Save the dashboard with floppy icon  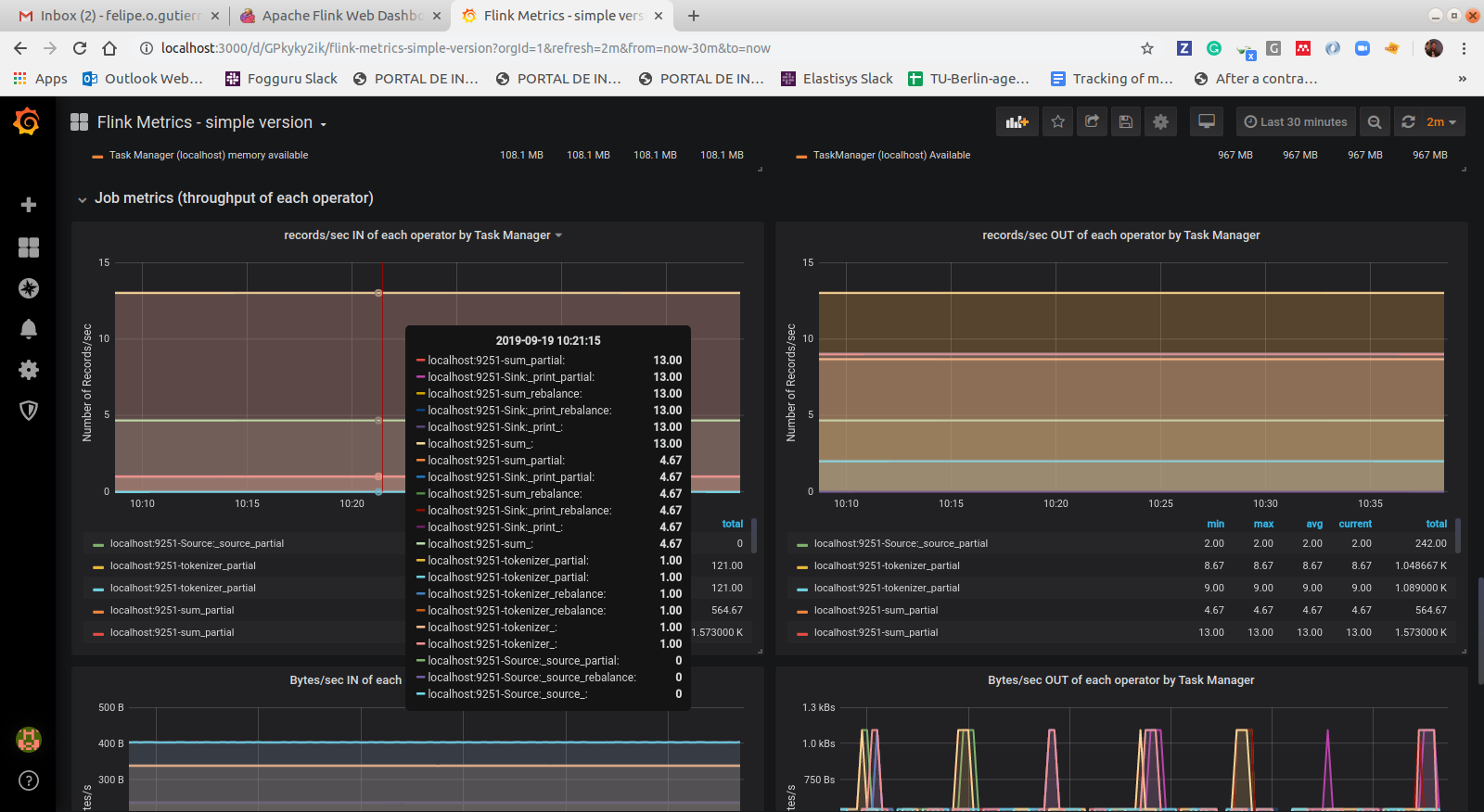[1126, 122]
